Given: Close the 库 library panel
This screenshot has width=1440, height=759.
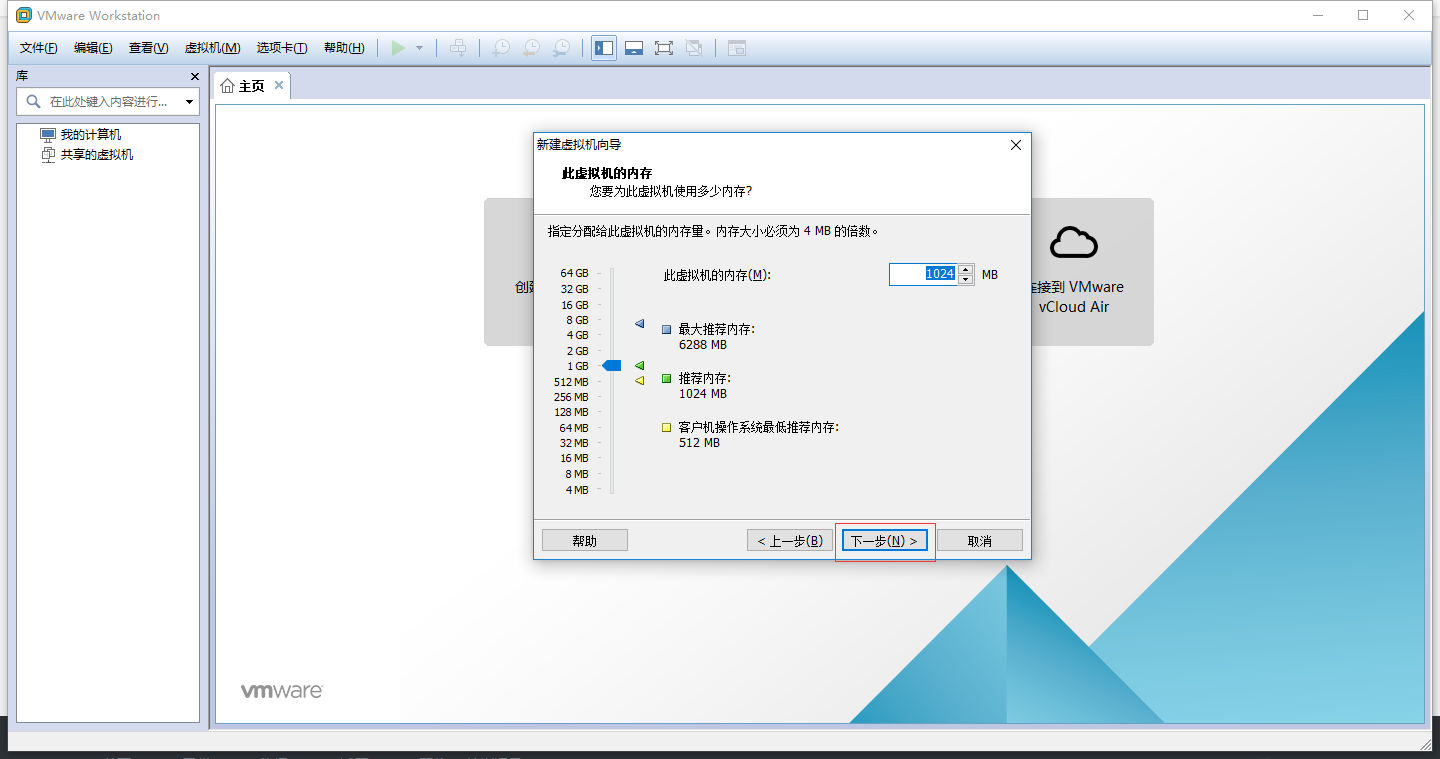Looking at the screenshot, I should (195, 76).
